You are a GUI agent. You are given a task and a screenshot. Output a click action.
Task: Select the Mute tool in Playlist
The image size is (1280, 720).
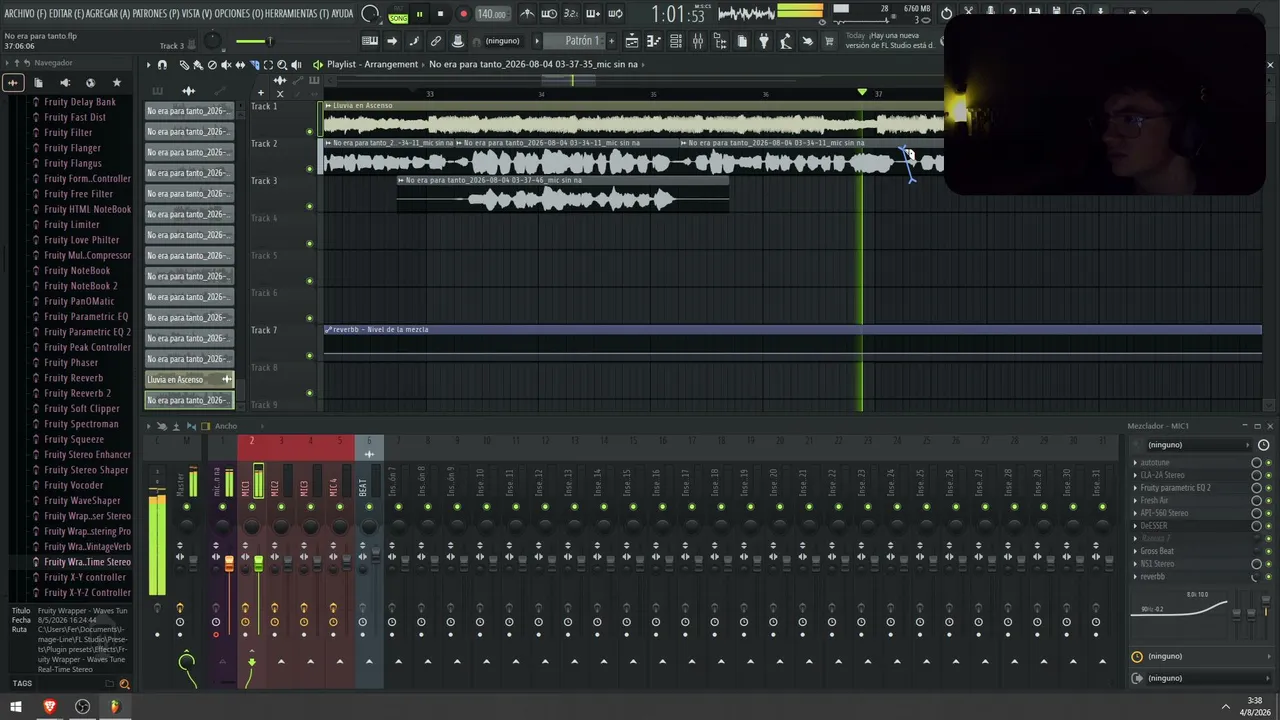coord(226,65)
